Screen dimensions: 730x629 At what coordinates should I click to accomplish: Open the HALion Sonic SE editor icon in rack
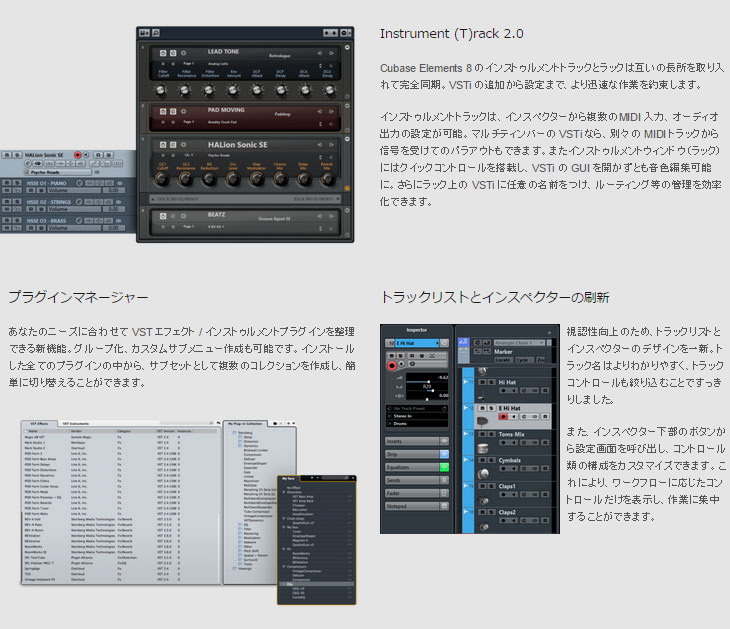173,145
